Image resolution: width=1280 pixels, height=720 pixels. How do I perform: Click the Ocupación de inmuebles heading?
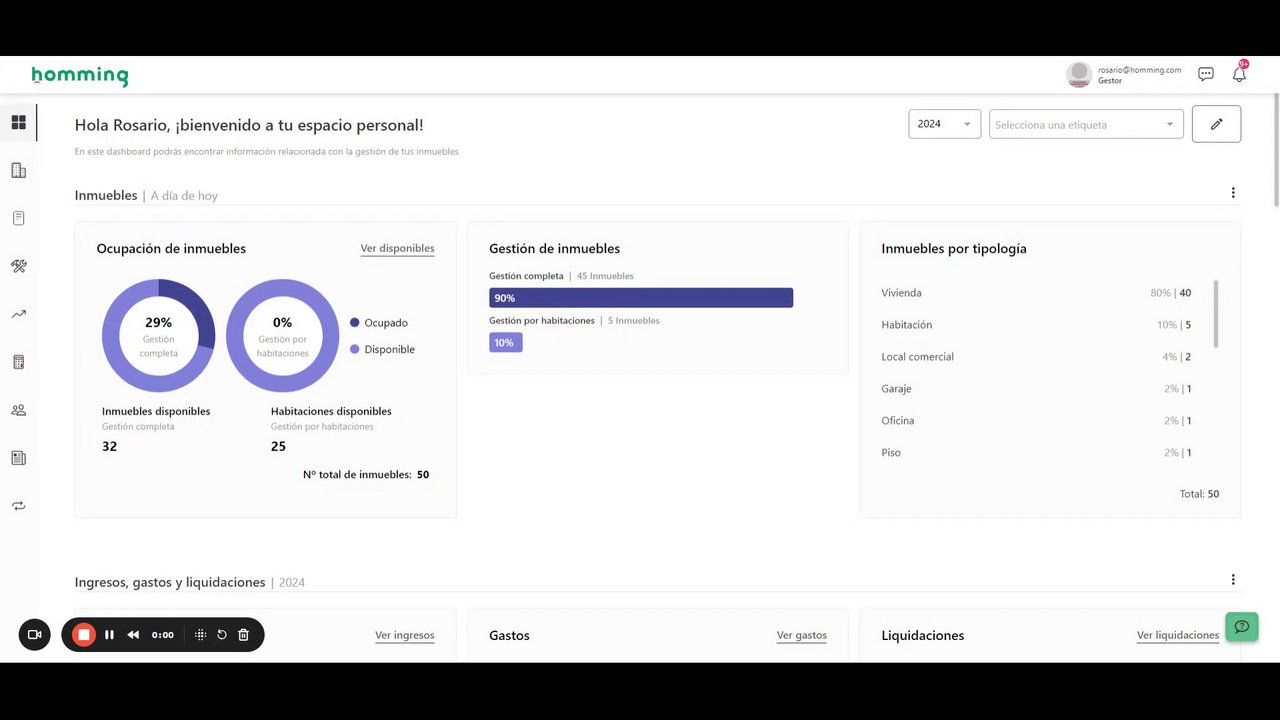[x=171, y=248]
